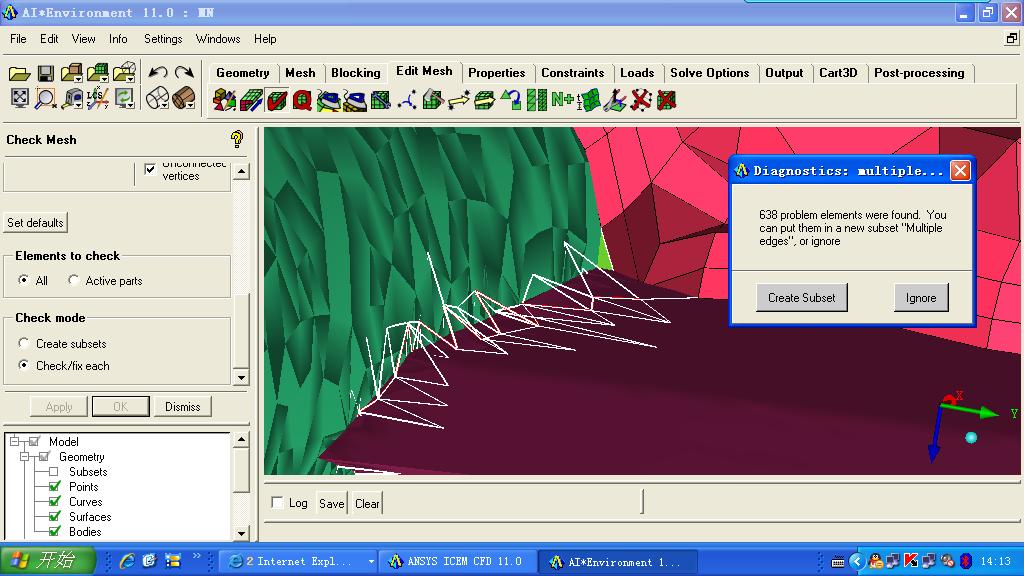Click the Open Project folder icon
The height and width of the screenshot is (576, 1024).
19,73
